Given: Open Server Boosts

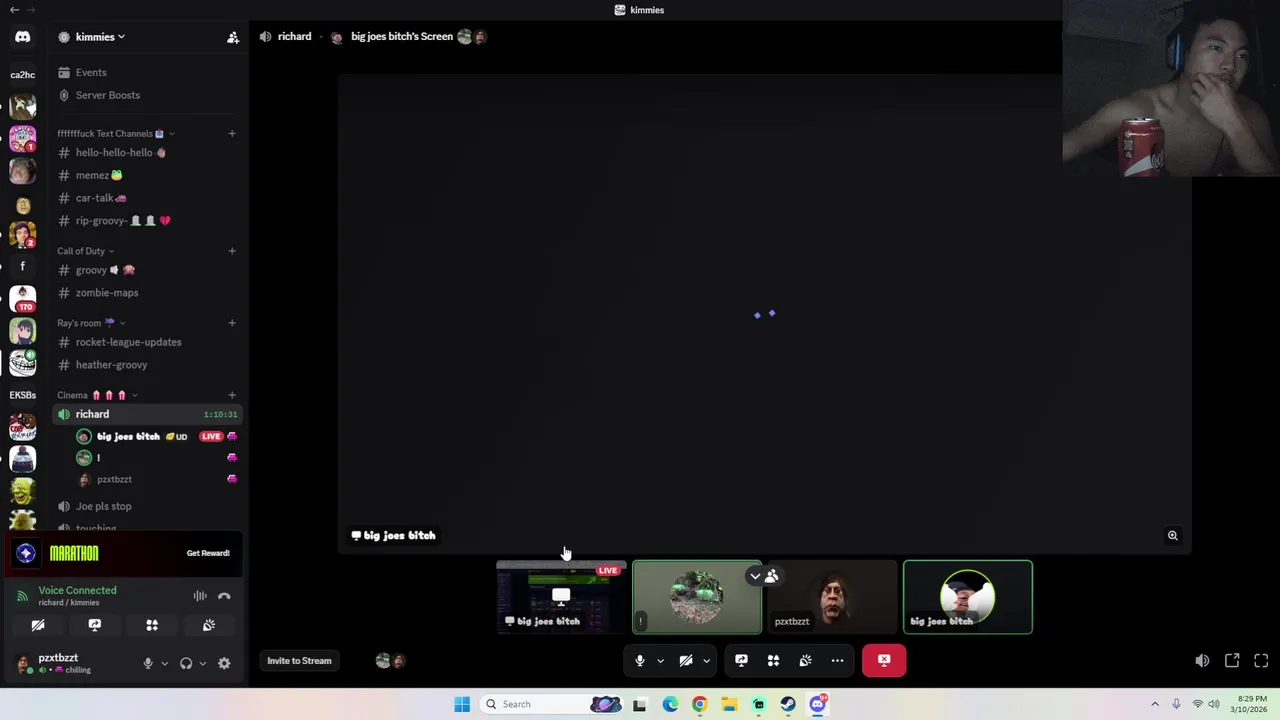Looking at the screenshot, I should (108, 95).
